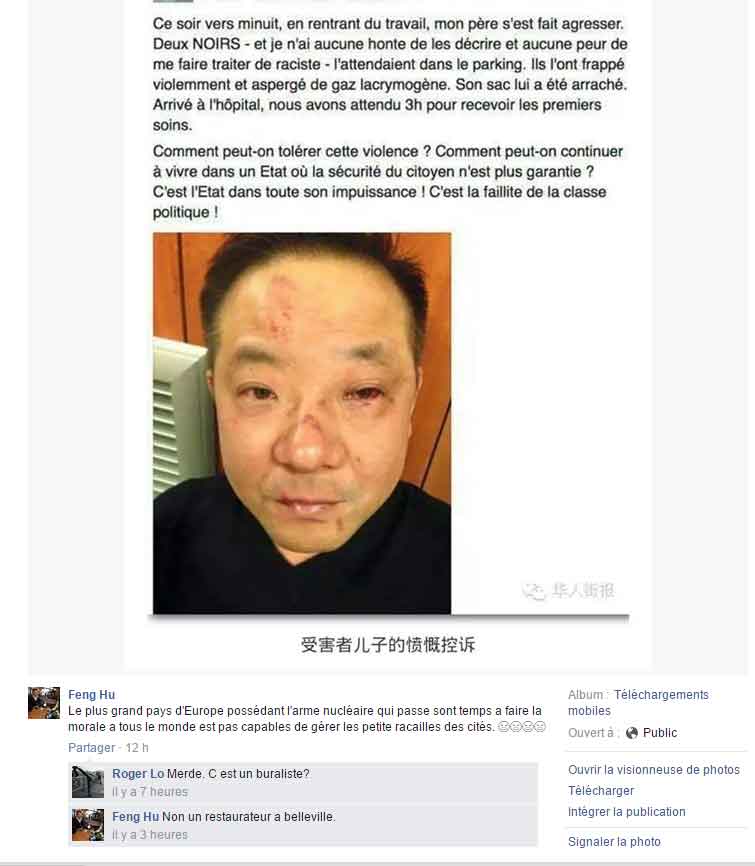Click the Partager share link
This screenshot has height=866, width=755.
pos(92,748)
